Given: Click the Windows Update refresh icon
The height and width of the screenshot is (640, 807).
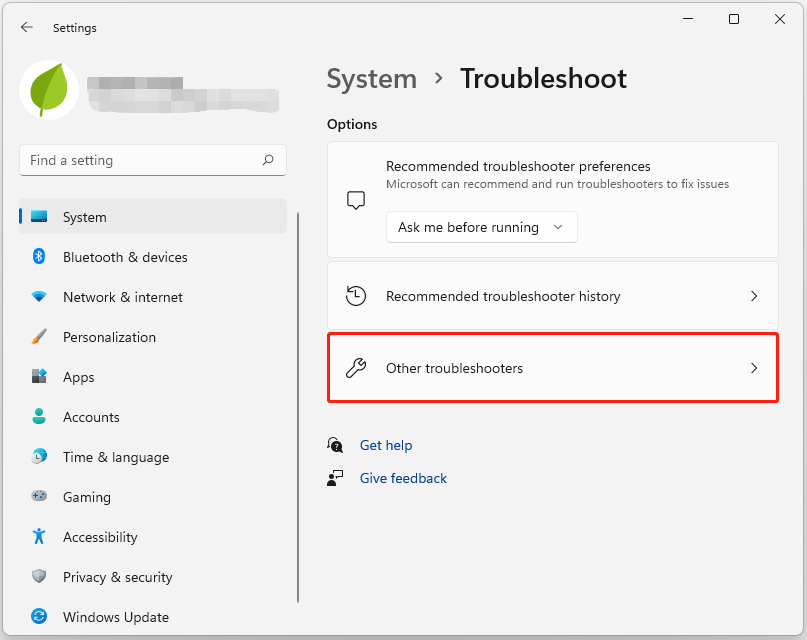Looking at the screenshot, I should coord(39,616).
